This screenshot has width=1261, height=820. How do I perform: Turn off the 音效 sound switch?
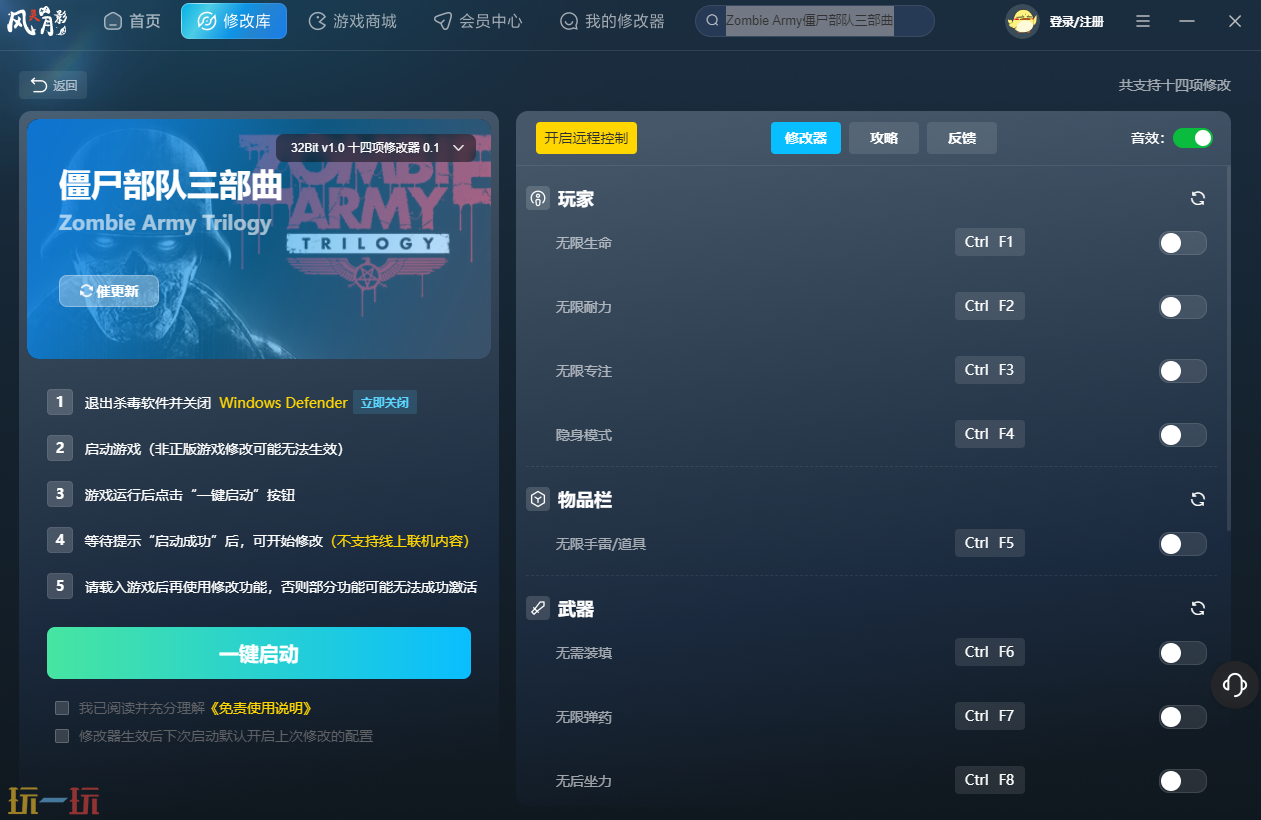point(1193,138)
